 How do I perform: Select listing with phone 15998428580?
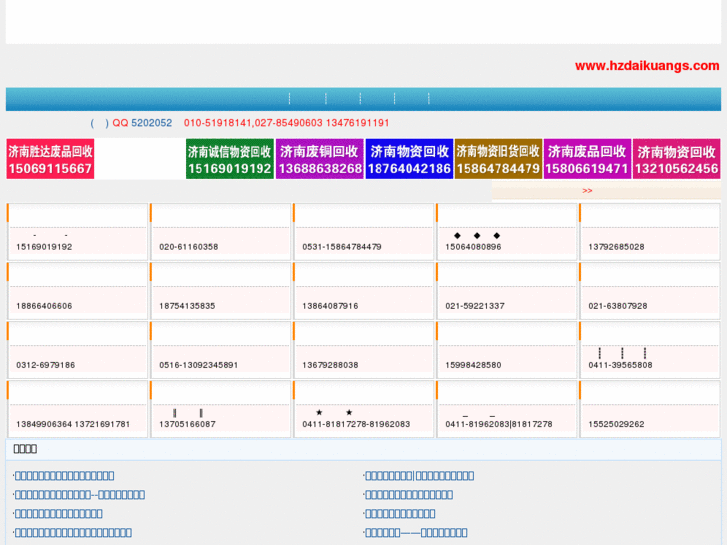pyautogui.click(x=507, y=350)
